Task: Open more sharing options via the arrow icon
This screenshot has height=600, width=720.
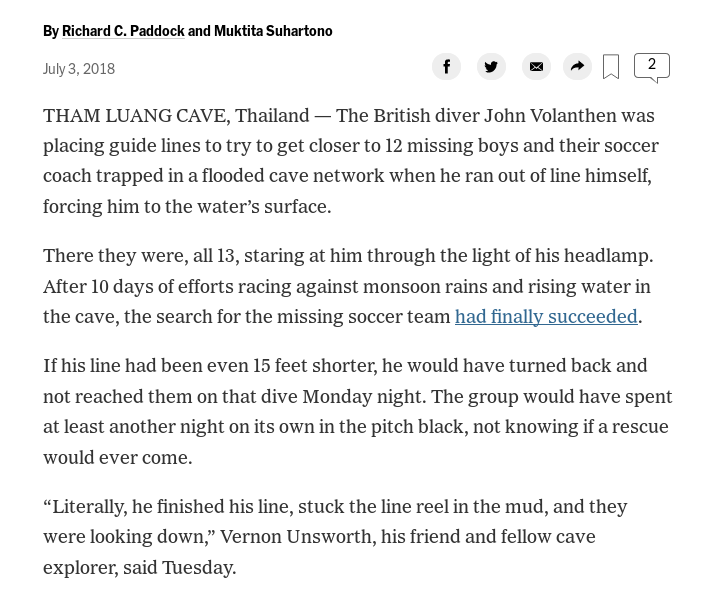Action: pyautogui.click(x=577, y=67)
